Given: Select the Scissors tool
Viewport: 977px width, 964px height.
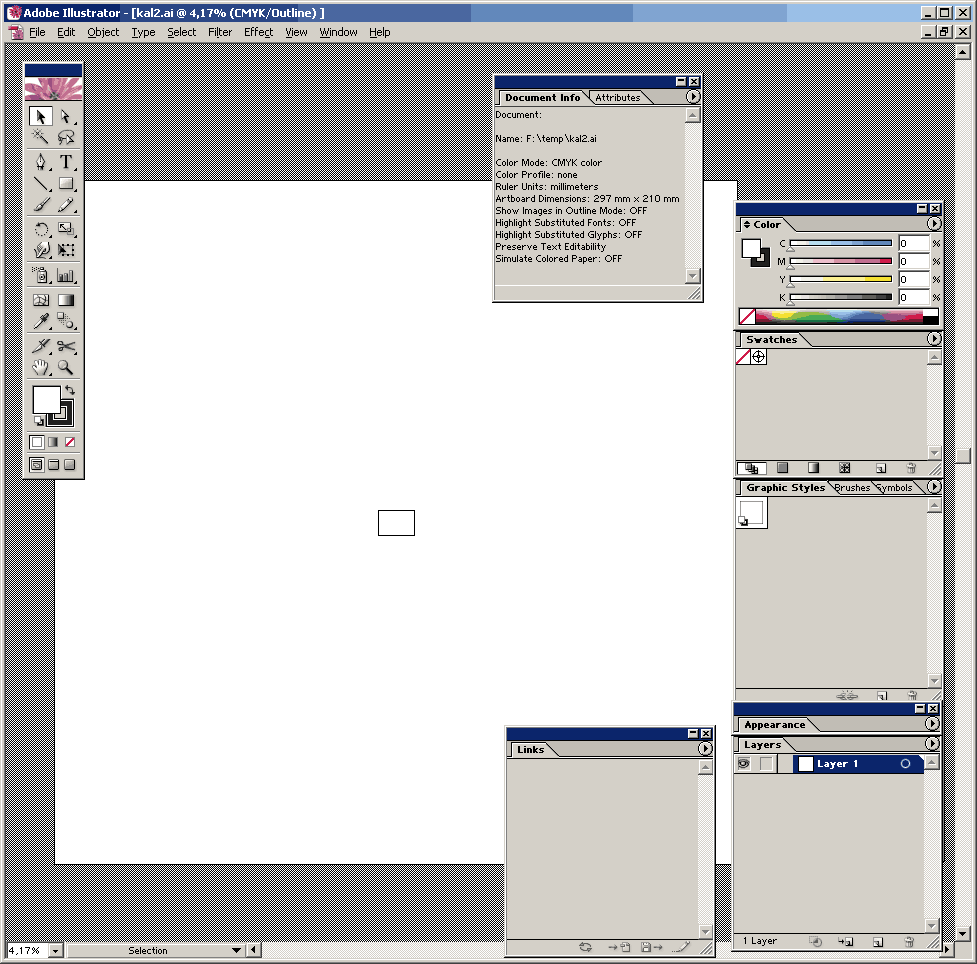Looking at the screenshot, I should pos(65,346).
